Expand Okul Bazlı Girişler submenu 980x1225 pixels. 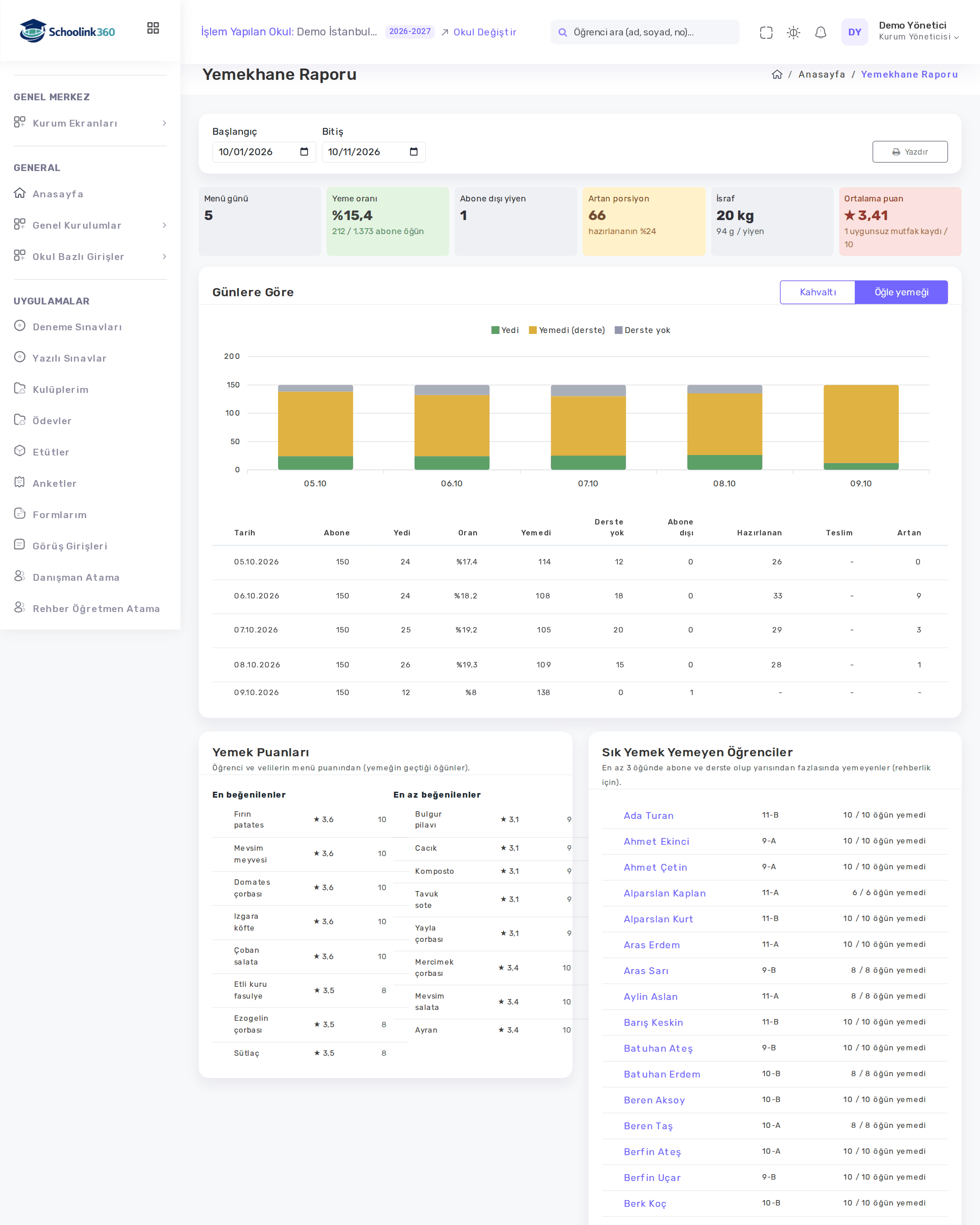90,257
